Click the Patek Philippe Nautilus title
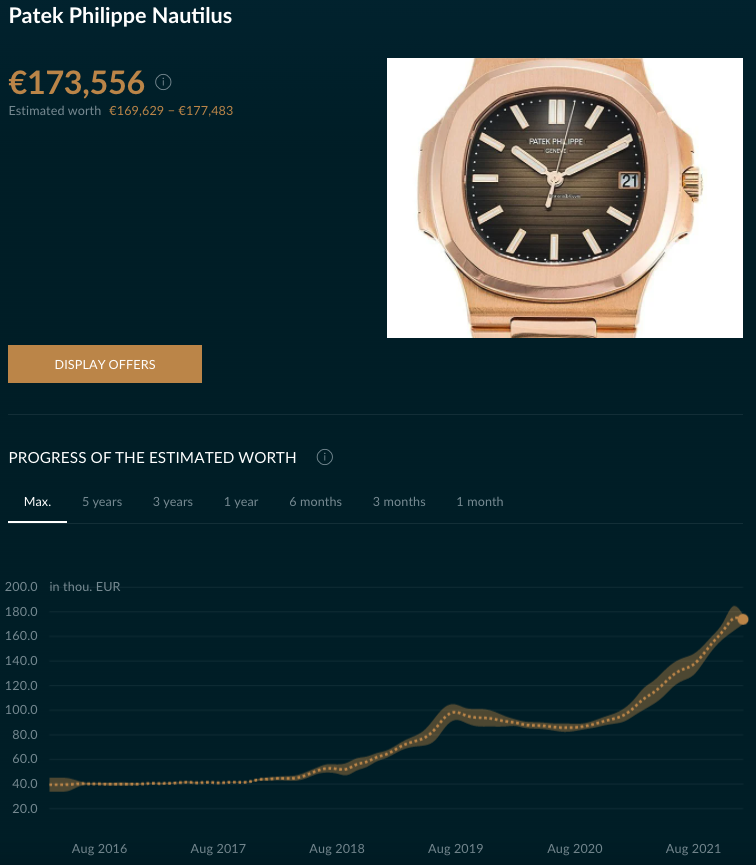Viewport: 756px width, 865px height. pos(120,15)
